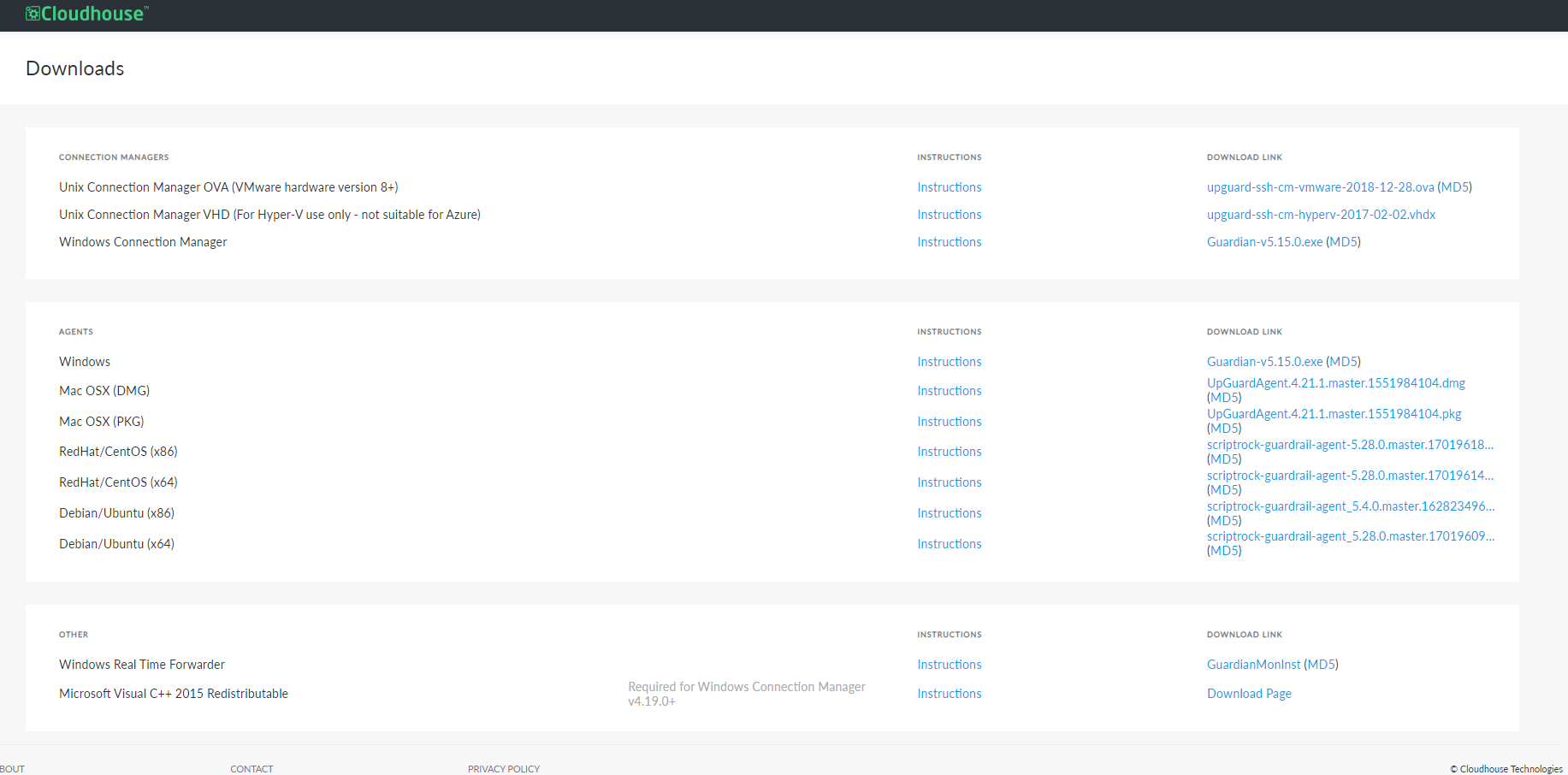Select 'Microsoft Visual C++ 2015 Redistributable' label
The width and height of the screenshot is (1568, 775).
[174, 694]
